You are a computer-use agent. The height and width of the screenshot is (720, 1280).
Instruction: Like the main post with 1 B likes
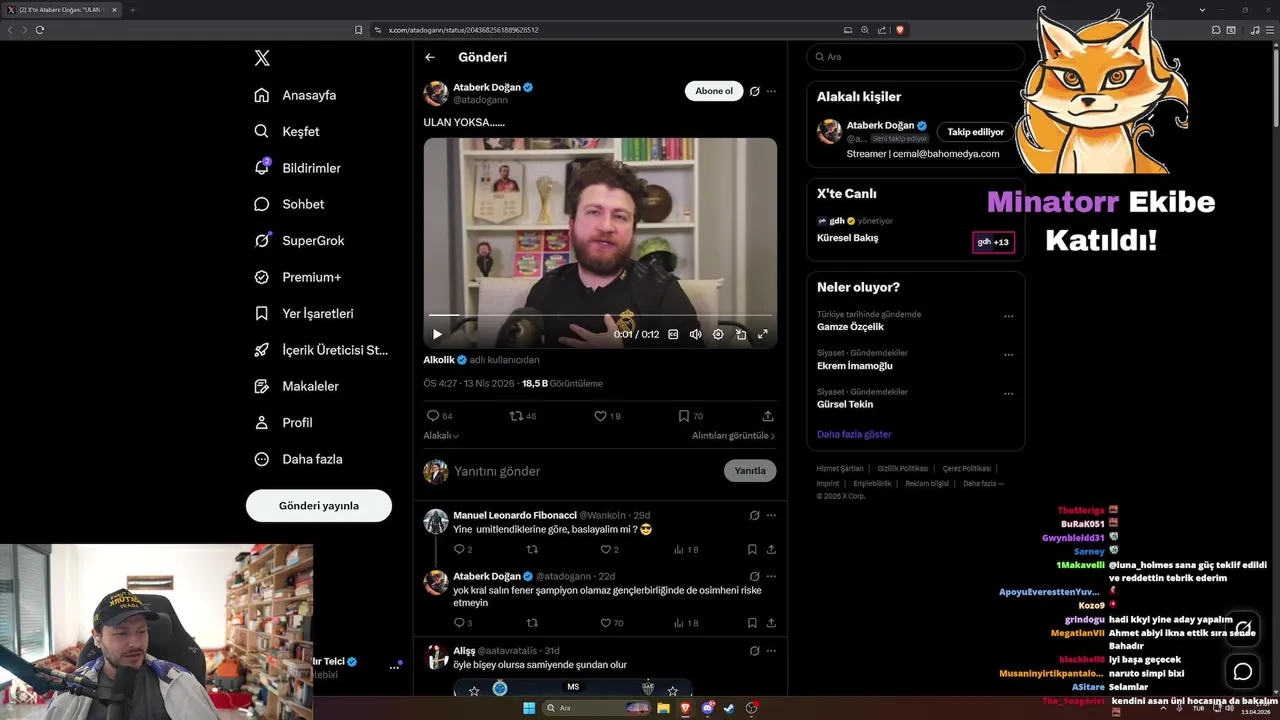click(x=600, y=416)
